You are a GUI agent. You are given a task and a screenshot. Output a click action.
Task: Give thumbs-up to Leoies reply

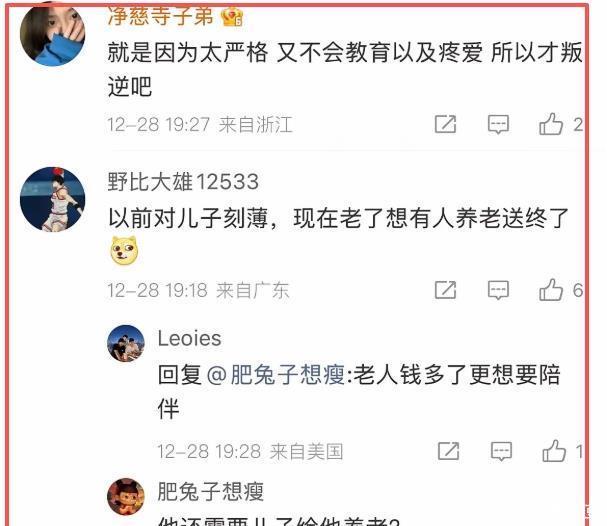(554, 451)
